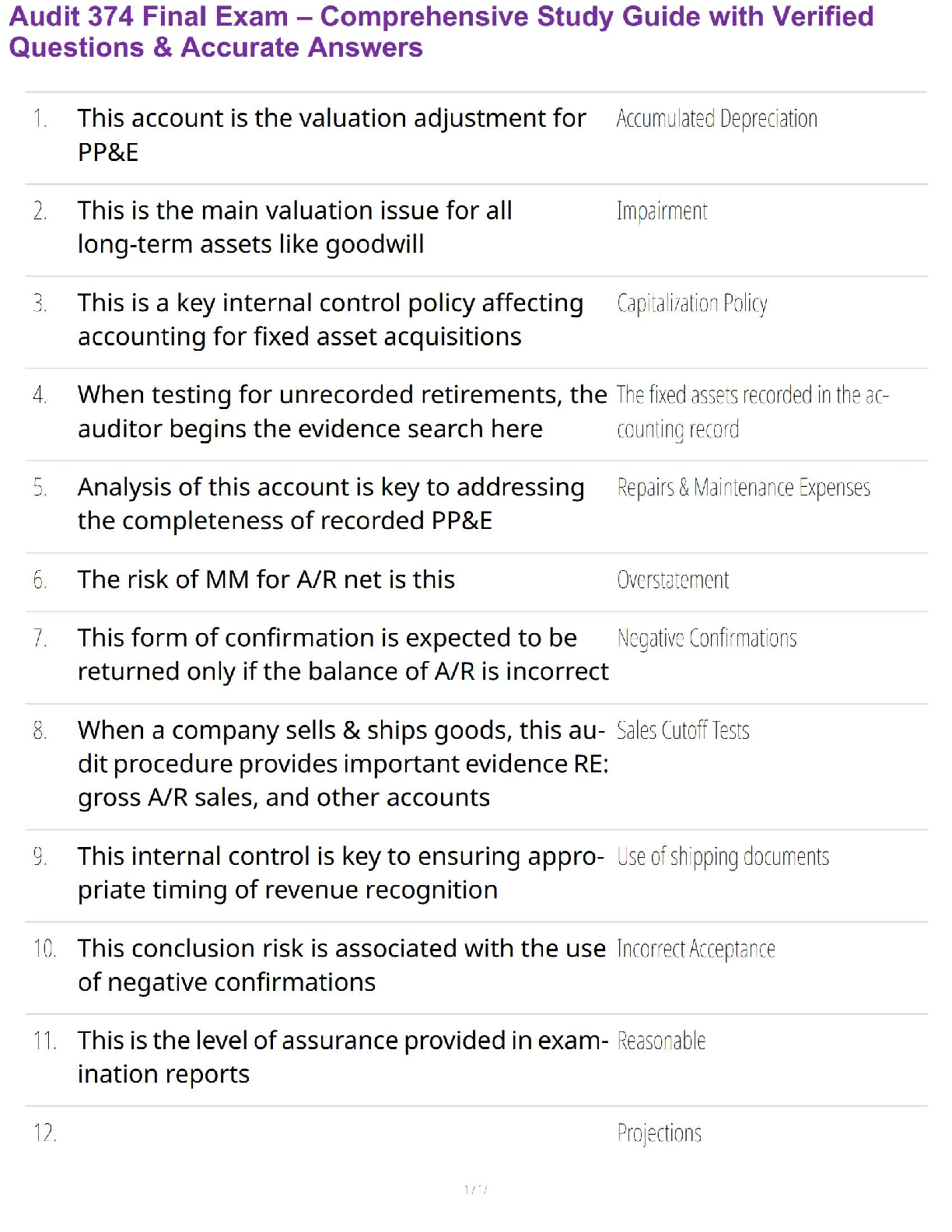This screenshot has width=952, height=1232.
Task: Click the Audit 374 Final Exam title
Action: [441, 32]
